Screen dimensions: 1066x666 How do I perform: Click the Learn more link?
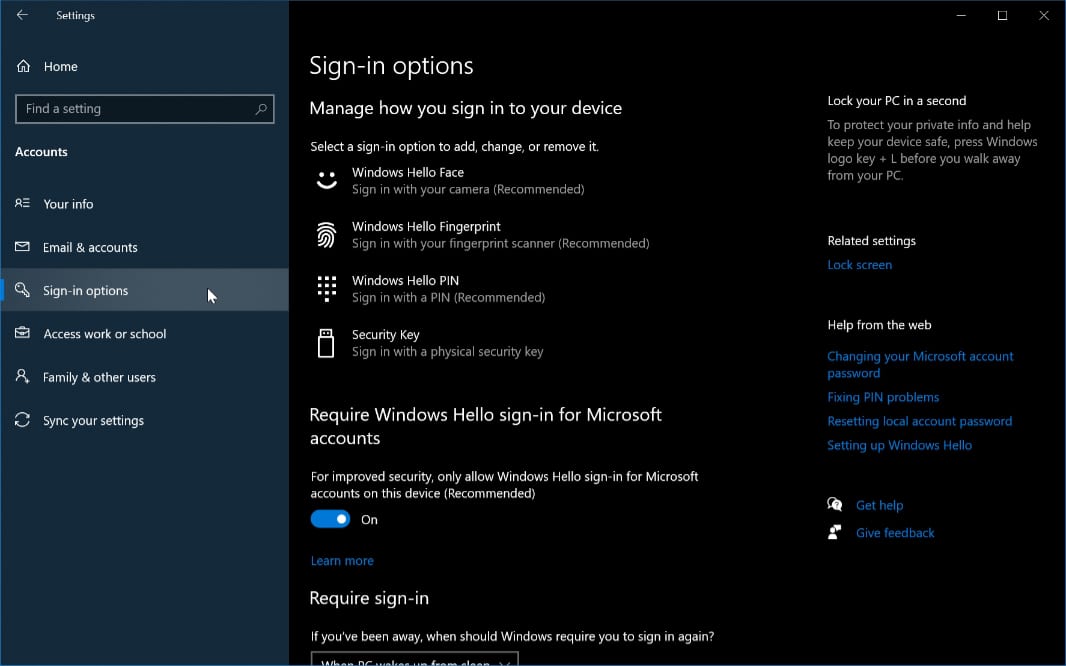[342, 561]
